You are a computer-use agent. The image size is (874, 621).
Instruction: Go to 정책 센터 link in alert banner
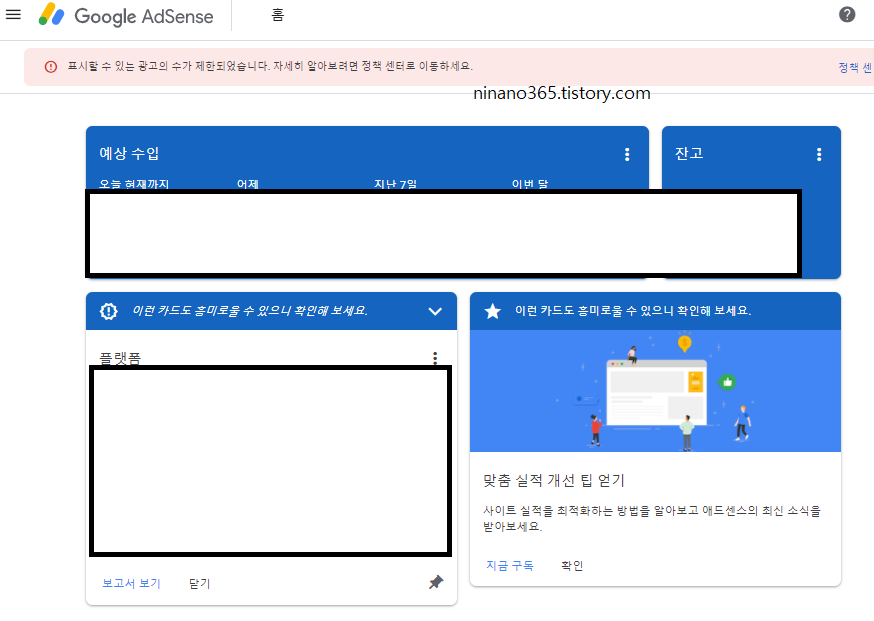(856, 67)
